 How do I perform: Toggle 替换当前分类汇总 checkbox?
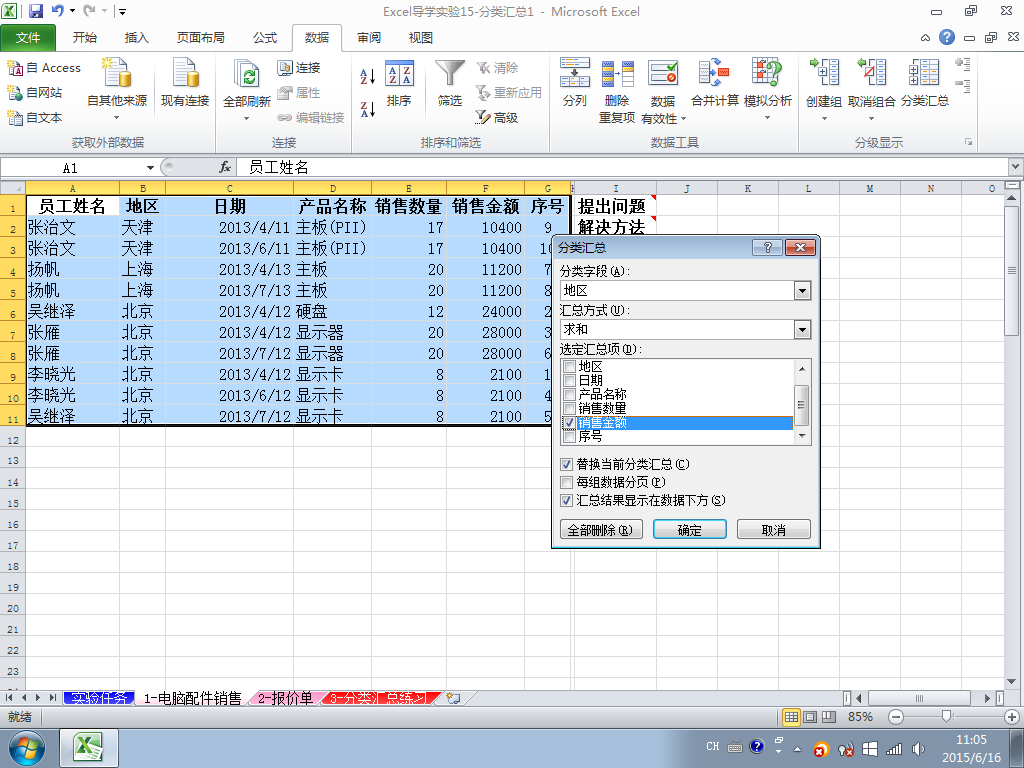pyautogui.click(x=567, y=464)
